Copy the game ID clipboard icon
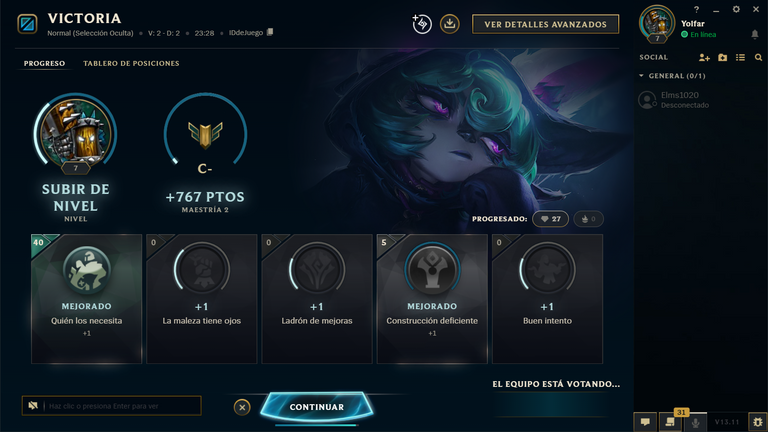768x432 pixels. tap(270, 32)
